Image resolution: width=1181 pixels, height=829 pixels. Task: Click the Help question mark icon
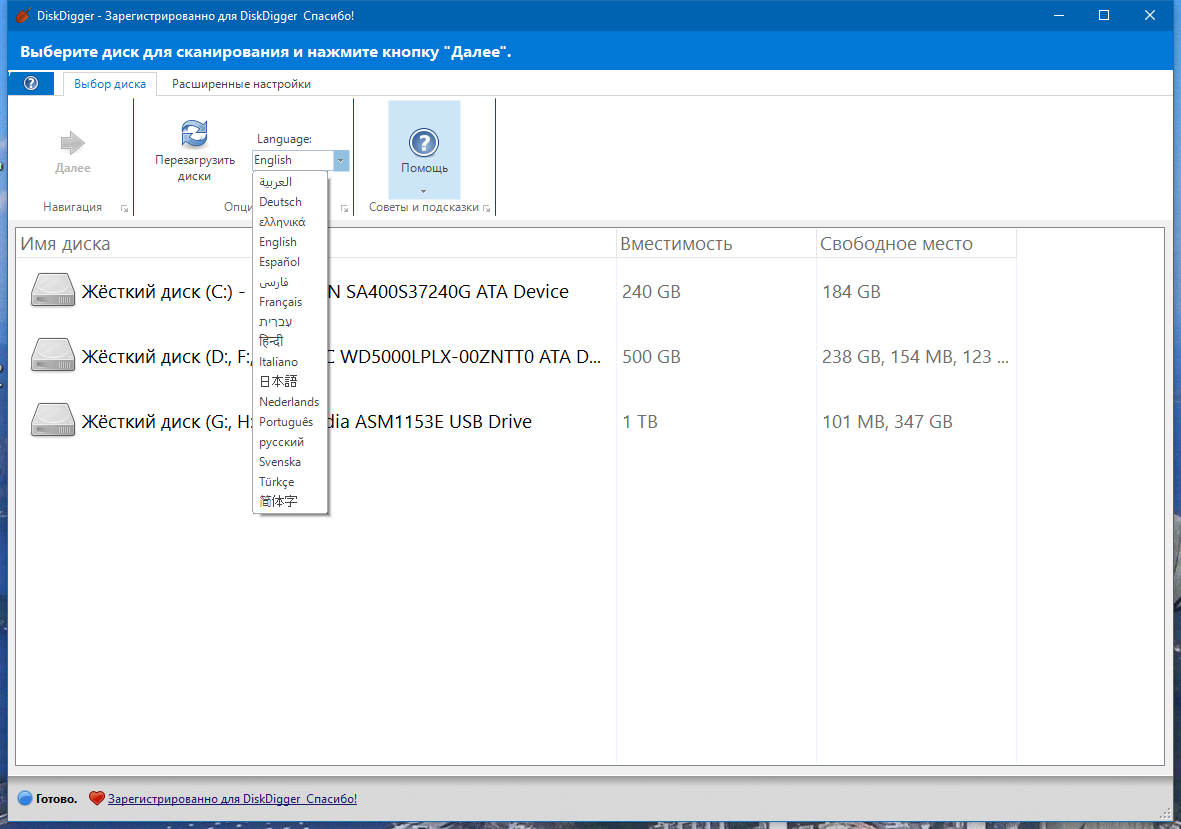(x=424, y=142)
